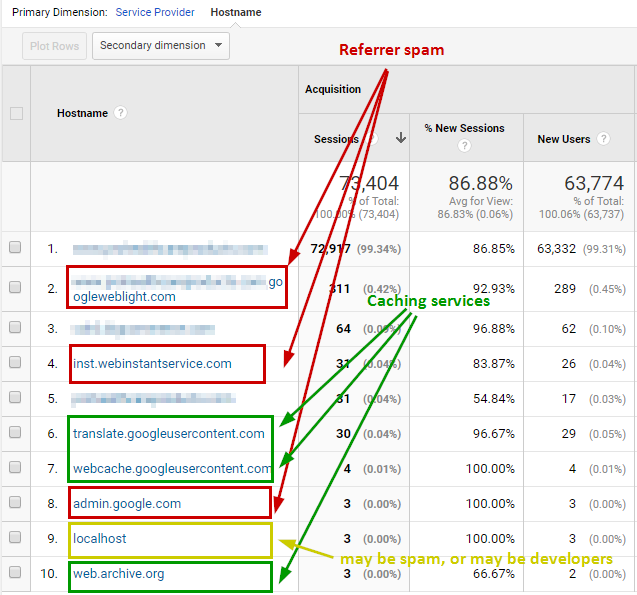Click the Acquisition group header

333,89
